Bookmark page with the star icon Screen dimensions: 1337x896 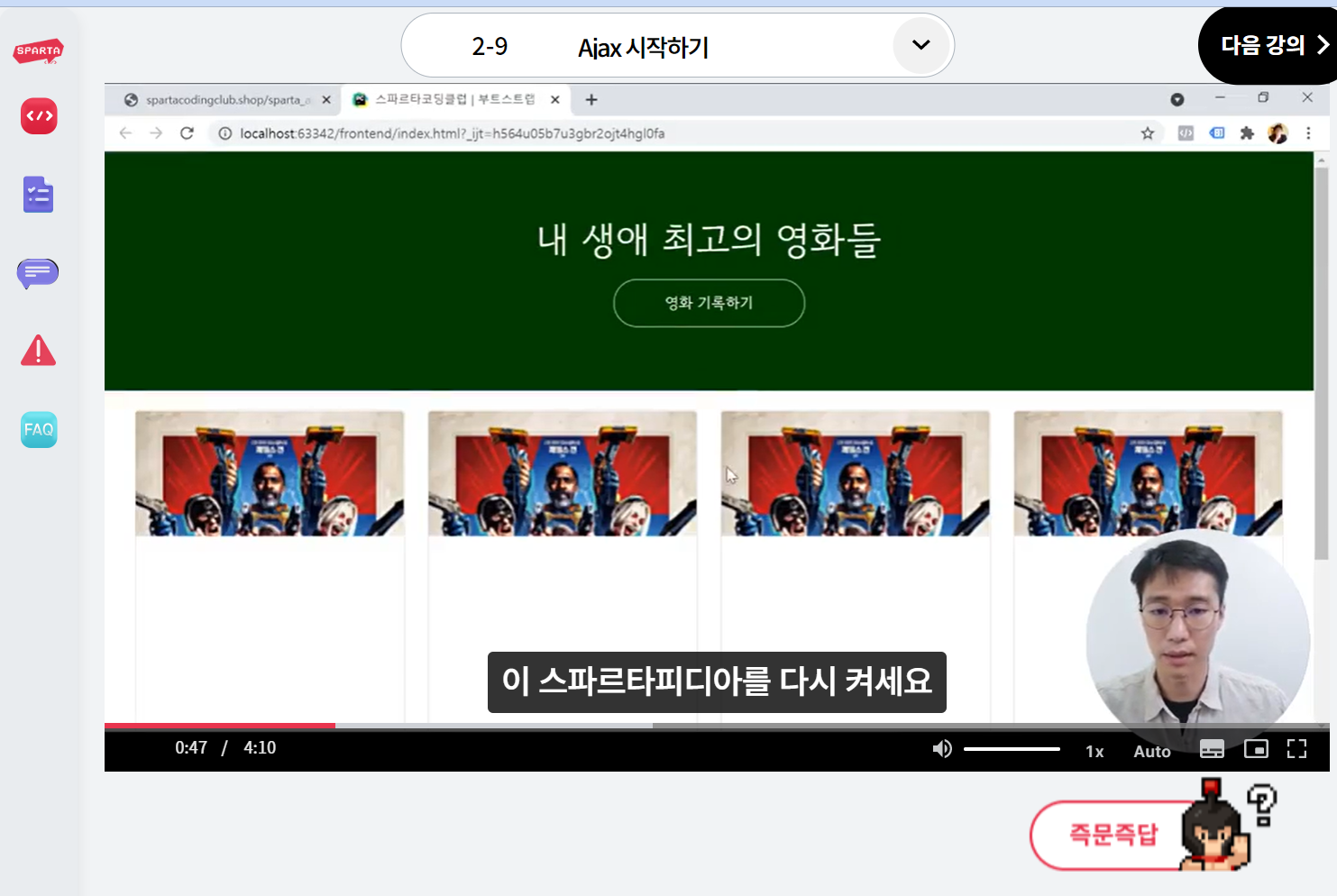click(1148, 133)
